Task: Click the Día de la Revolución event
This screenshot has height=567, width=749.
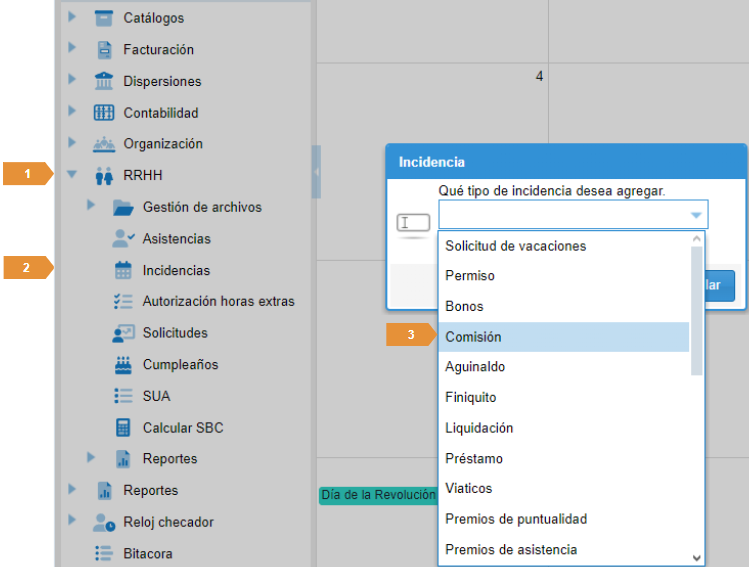Action: coord(378,495)
